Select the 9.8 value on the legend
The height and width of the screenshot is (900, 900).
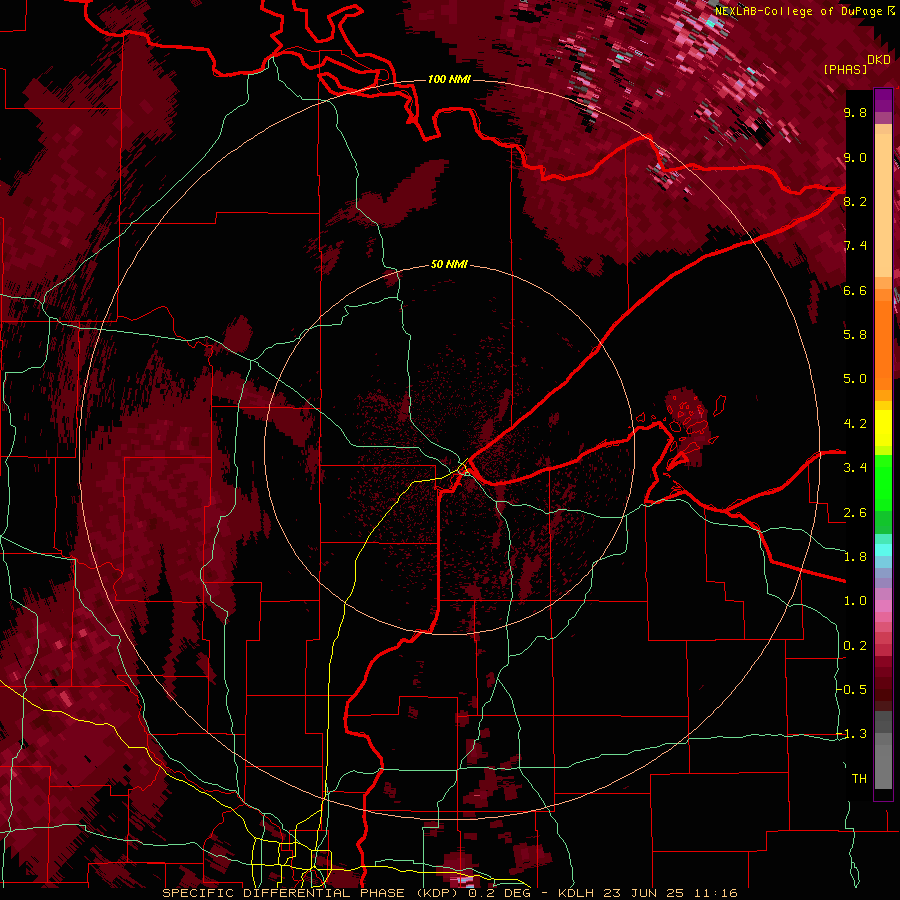855,113
